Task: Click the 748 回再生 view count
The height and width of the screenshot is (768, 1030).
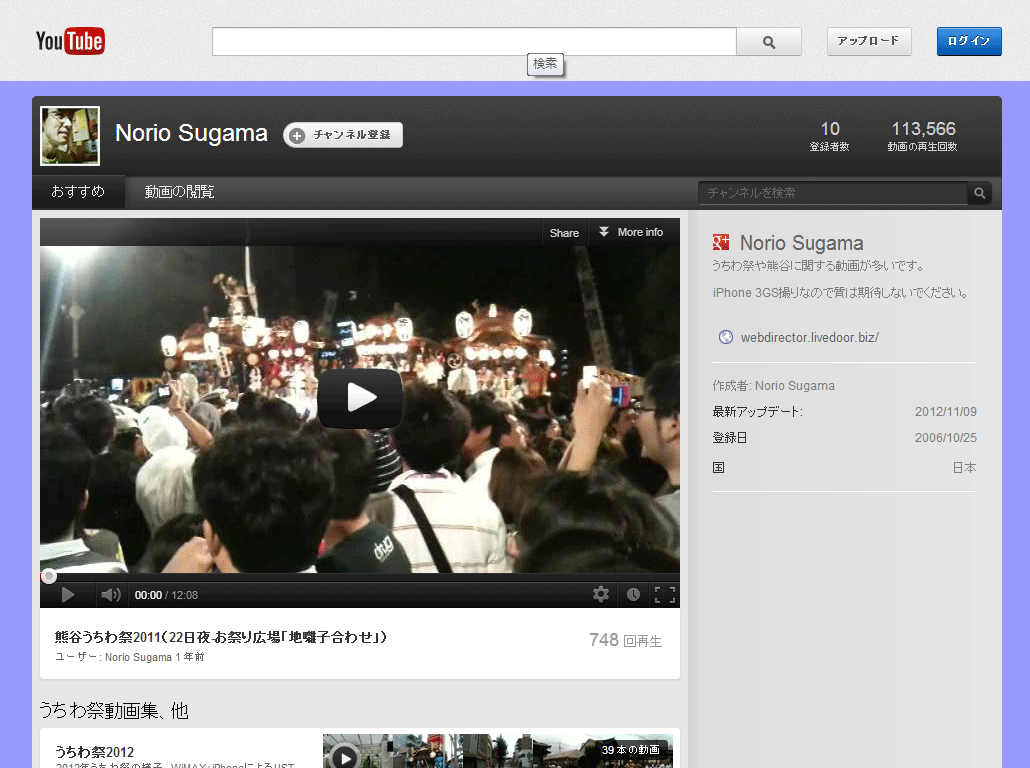Action: point(625,640)
